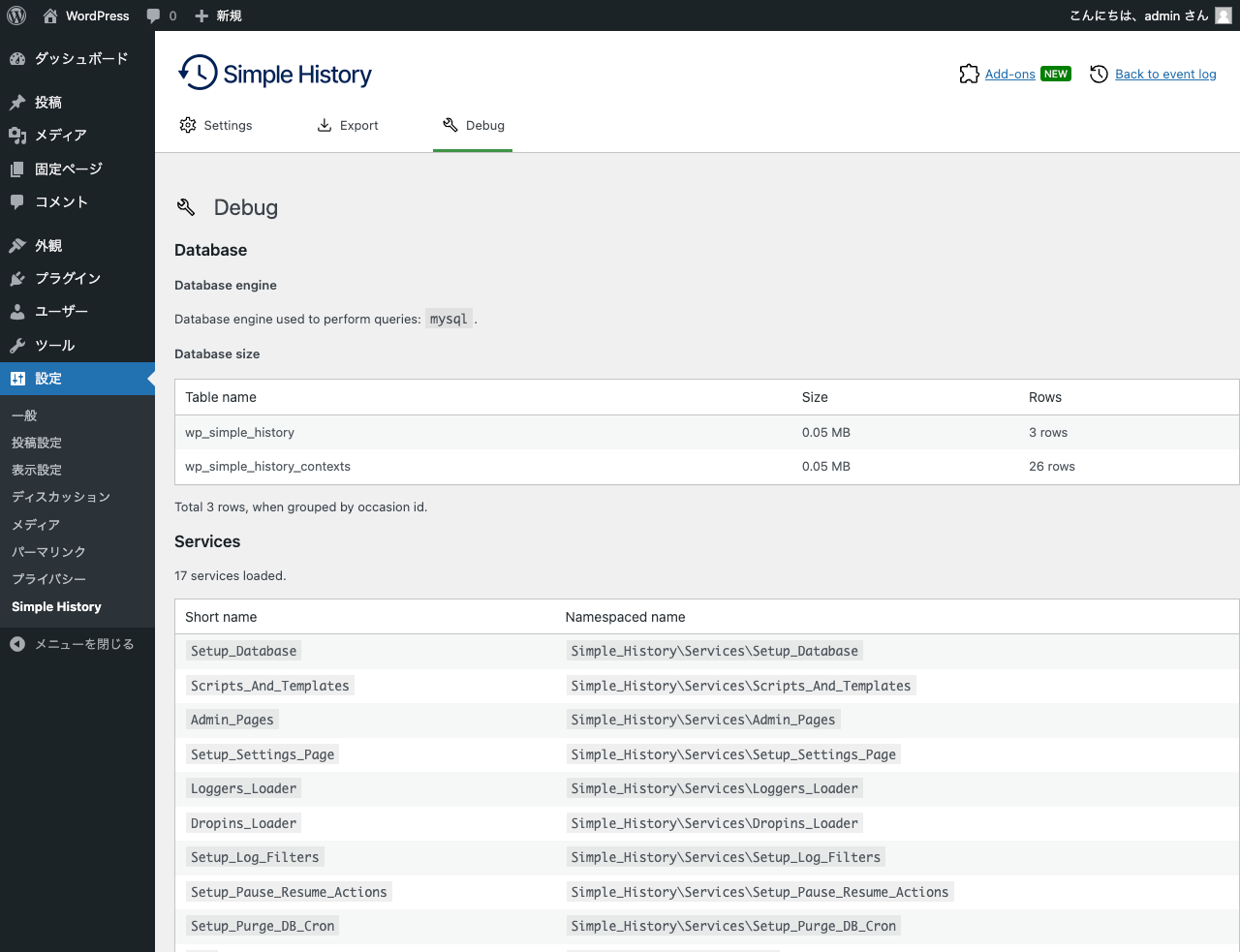Open 投稿設定 submenu item

tap(37, 443)
